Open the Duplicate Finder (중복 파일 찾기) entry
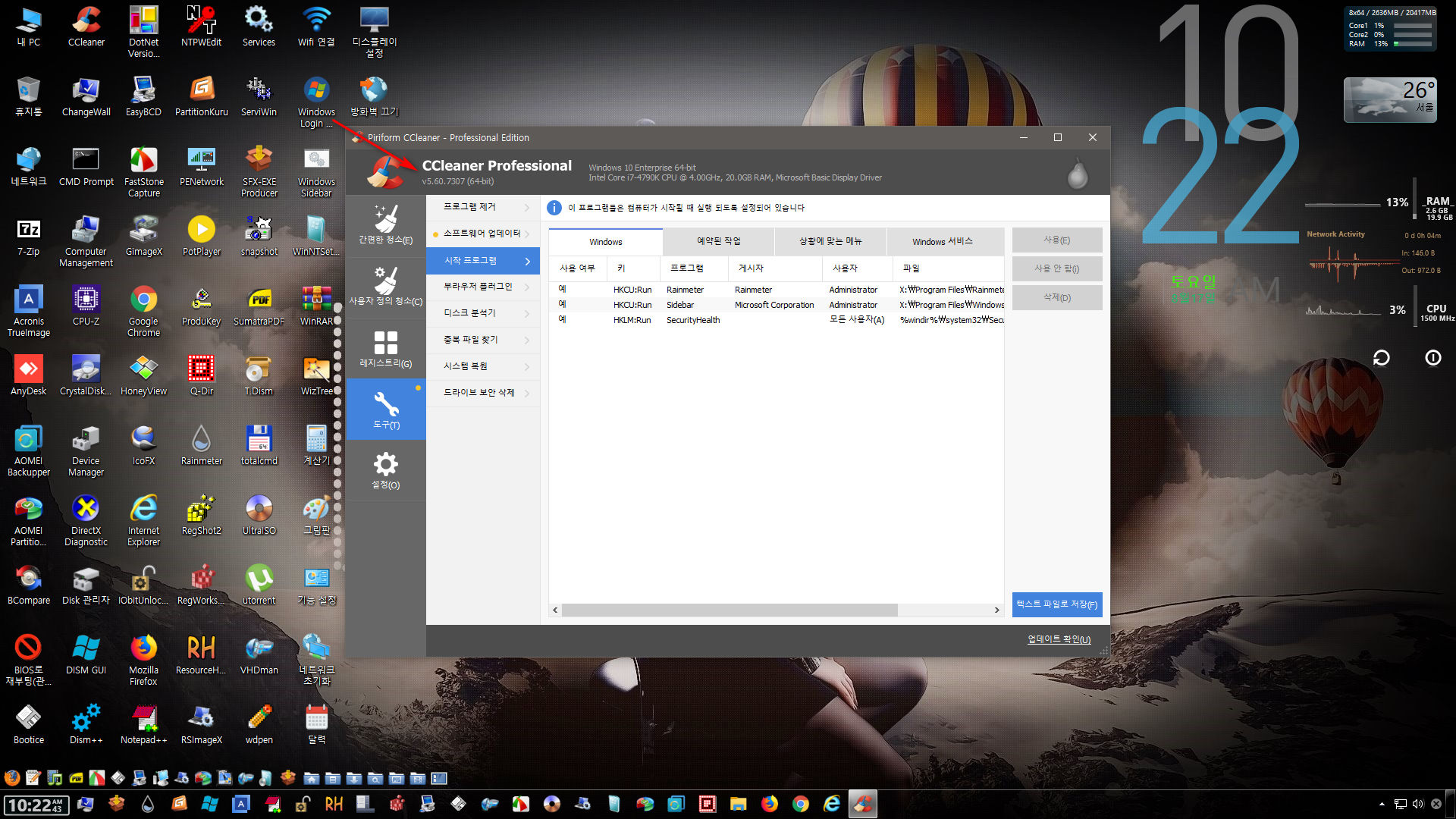This screenshot has width=1456, height=819. tap(483, 340)
